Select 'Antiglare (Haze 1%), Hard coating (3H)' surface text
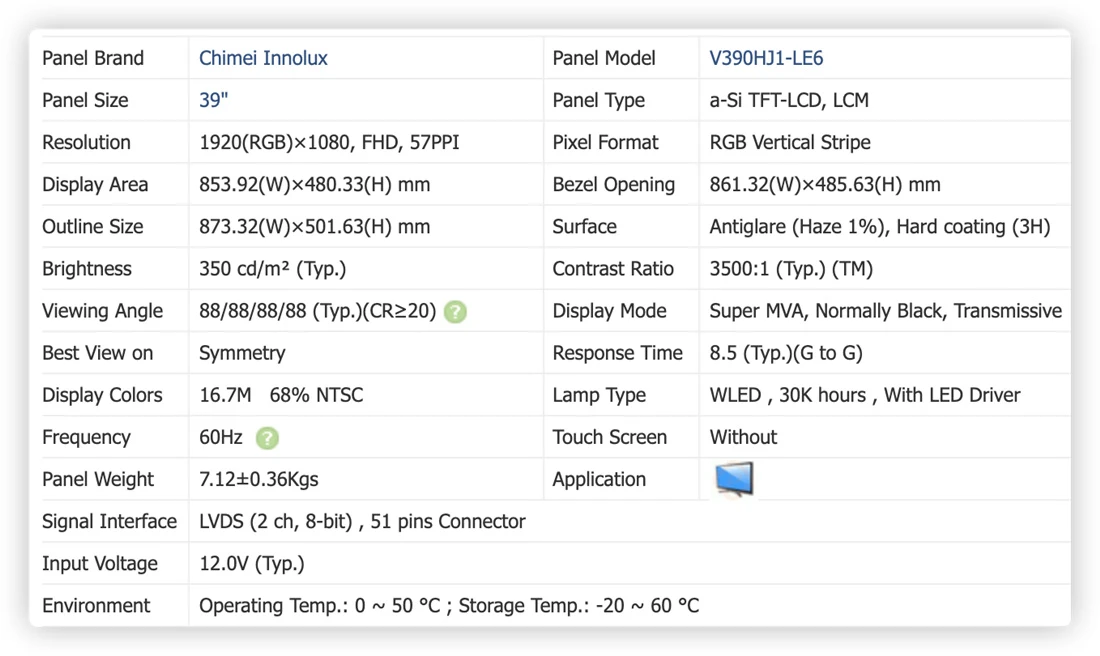The image size is (1100, 656). click(880, 227)
